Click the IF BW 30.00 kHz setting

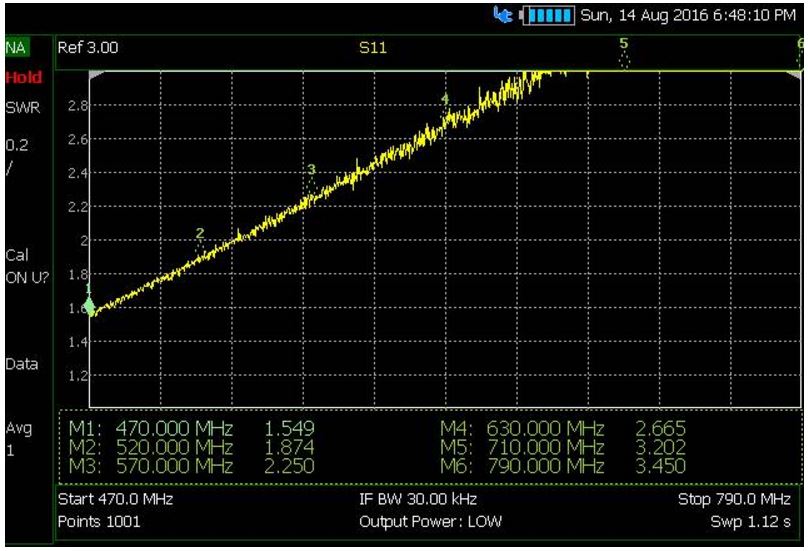(418, 499)
